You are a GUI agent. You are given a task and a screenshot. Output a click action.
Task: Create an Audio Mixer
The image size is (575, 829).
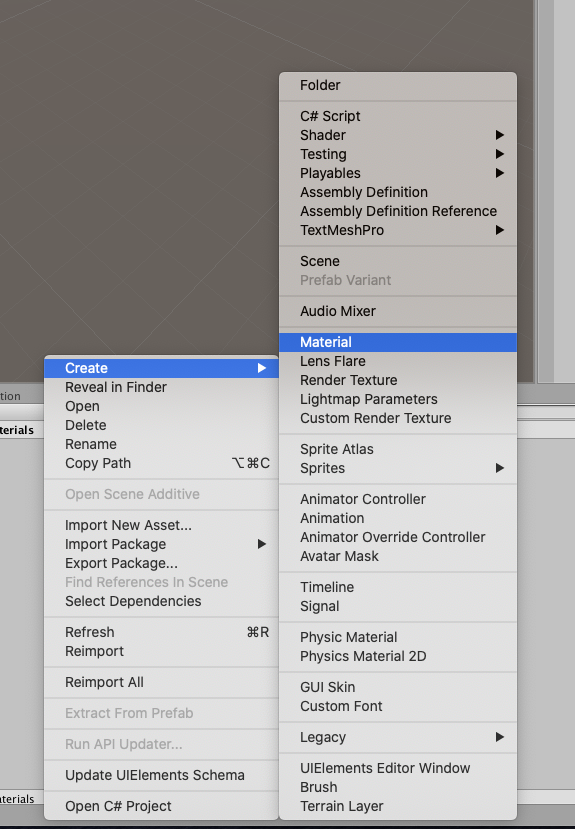pyautogui.click(x=398, y=311)
